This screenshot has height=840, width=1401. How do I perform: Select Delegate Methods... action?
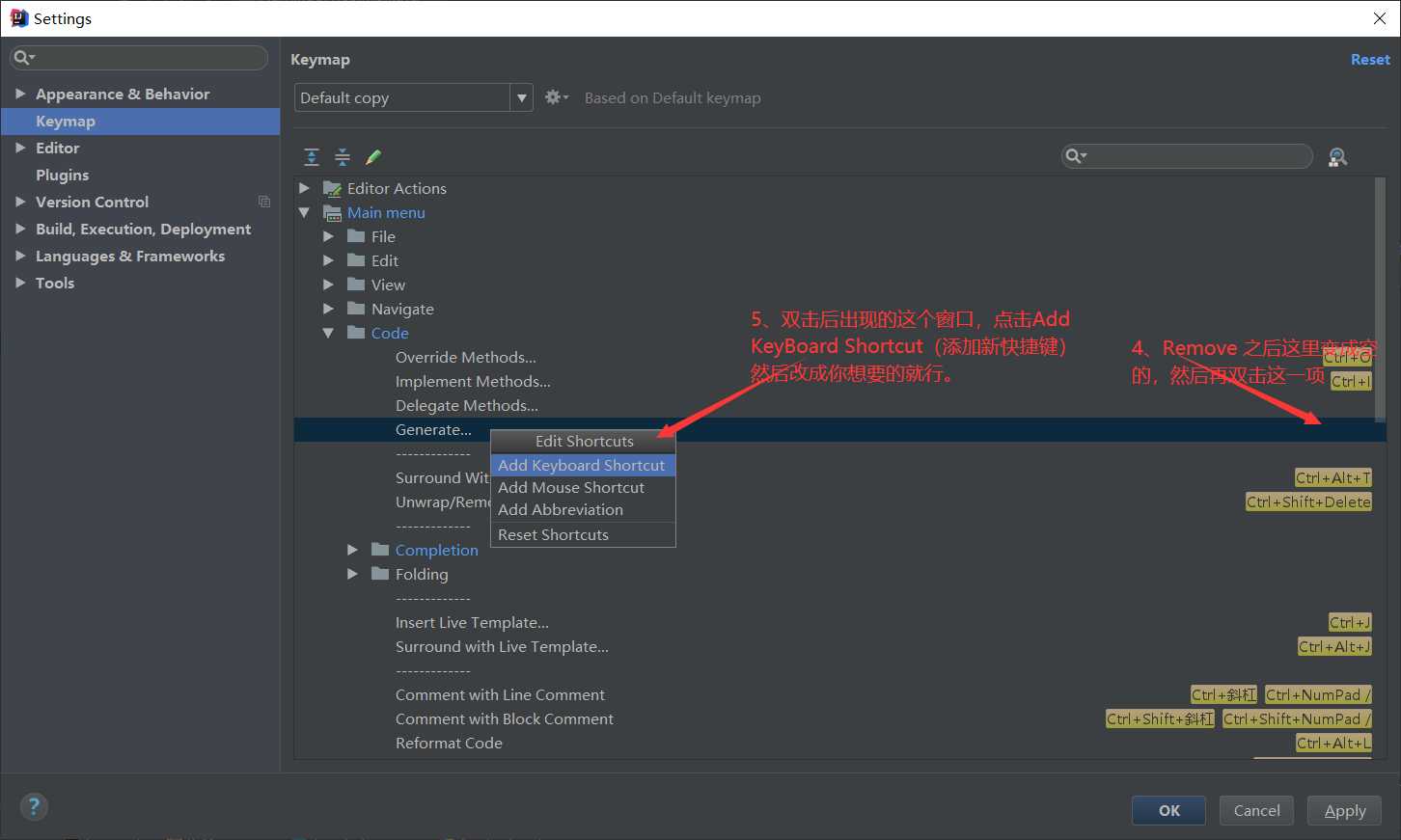[x=466, y=405]
